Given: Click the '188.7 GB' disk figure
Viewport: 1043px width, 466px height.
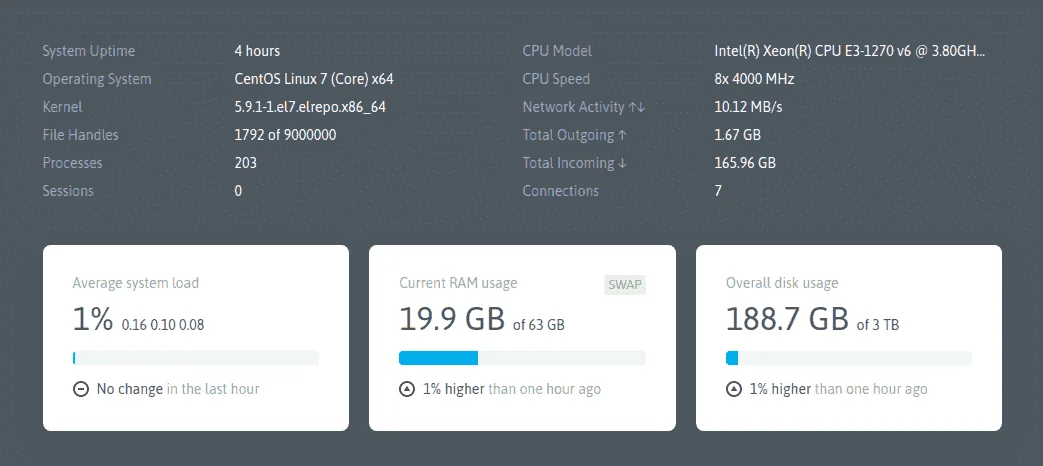Looking at the screenshot, I should (x=788, y=319).
